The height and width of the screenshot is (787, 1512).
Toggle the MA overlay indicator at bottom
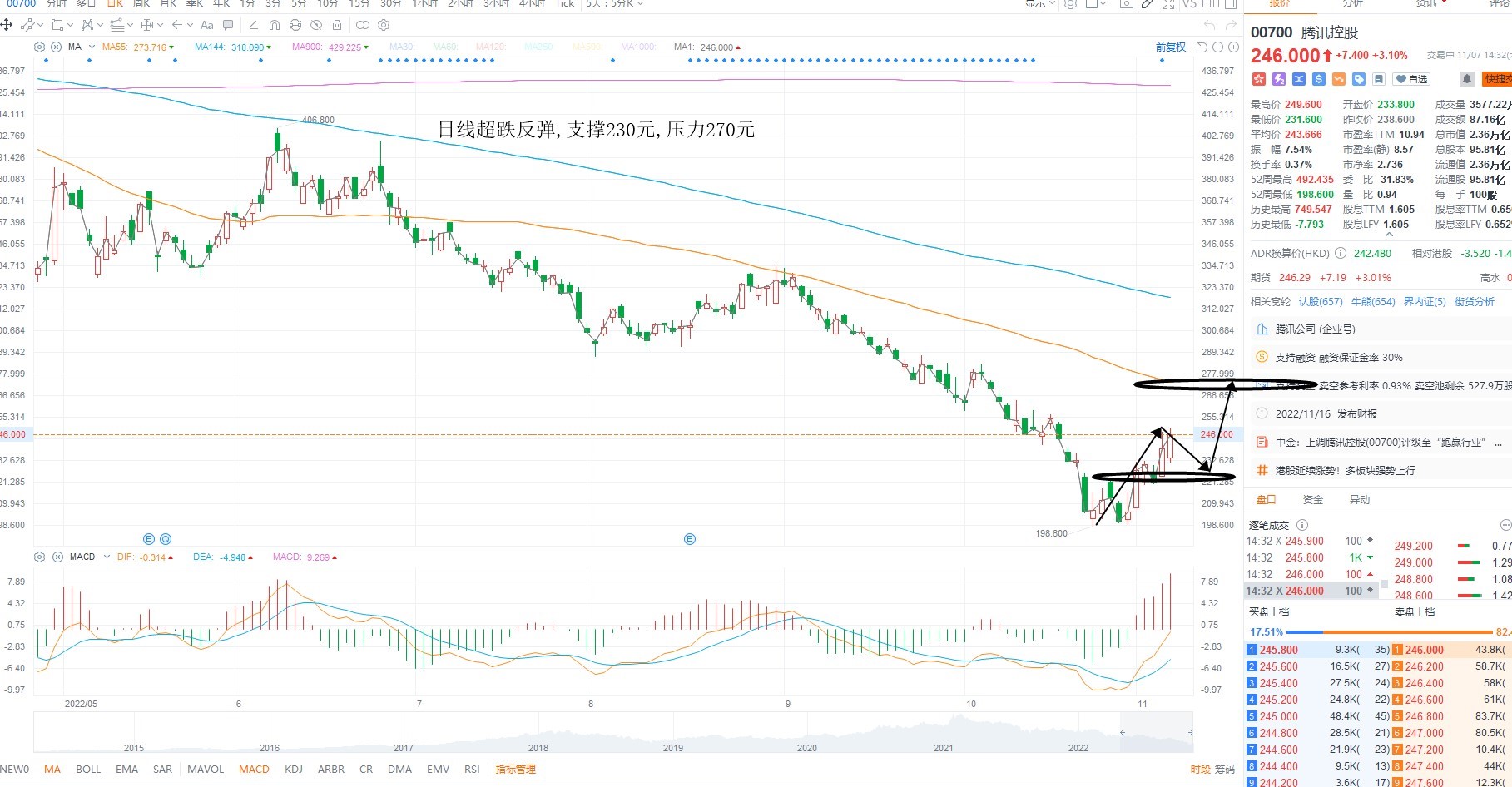[x=52, y=770]
